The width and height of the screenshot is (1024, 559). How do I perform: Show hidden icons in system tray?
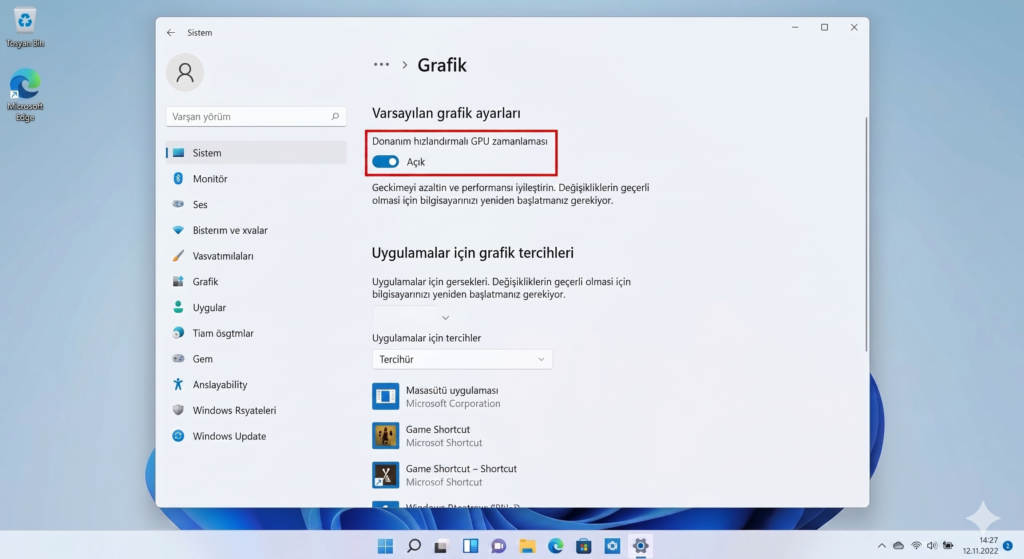tap(882, 546)
